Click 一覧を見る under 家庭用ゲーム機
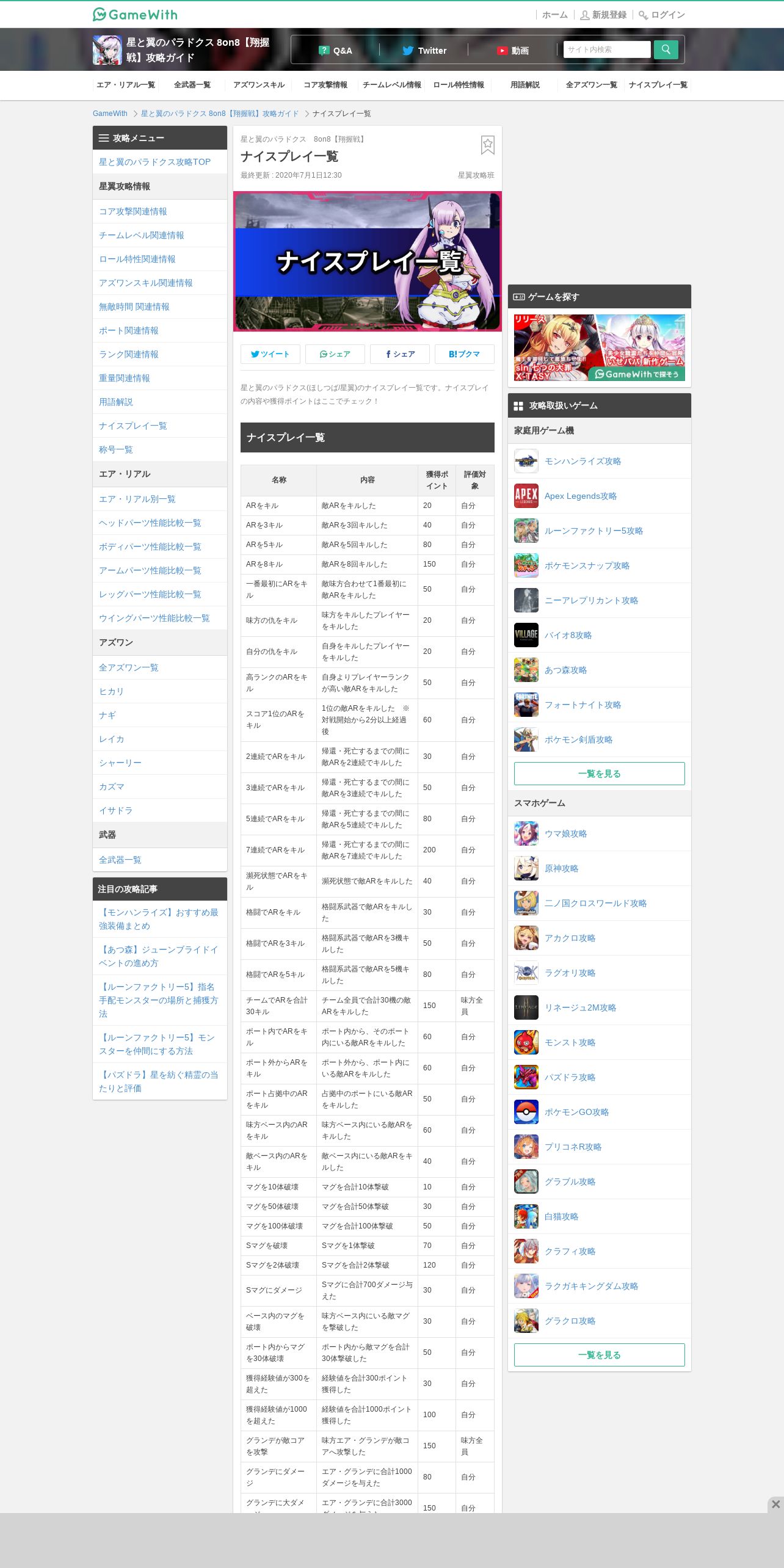This screenshot has width=784, height=1568. click(x=600, y=774)
